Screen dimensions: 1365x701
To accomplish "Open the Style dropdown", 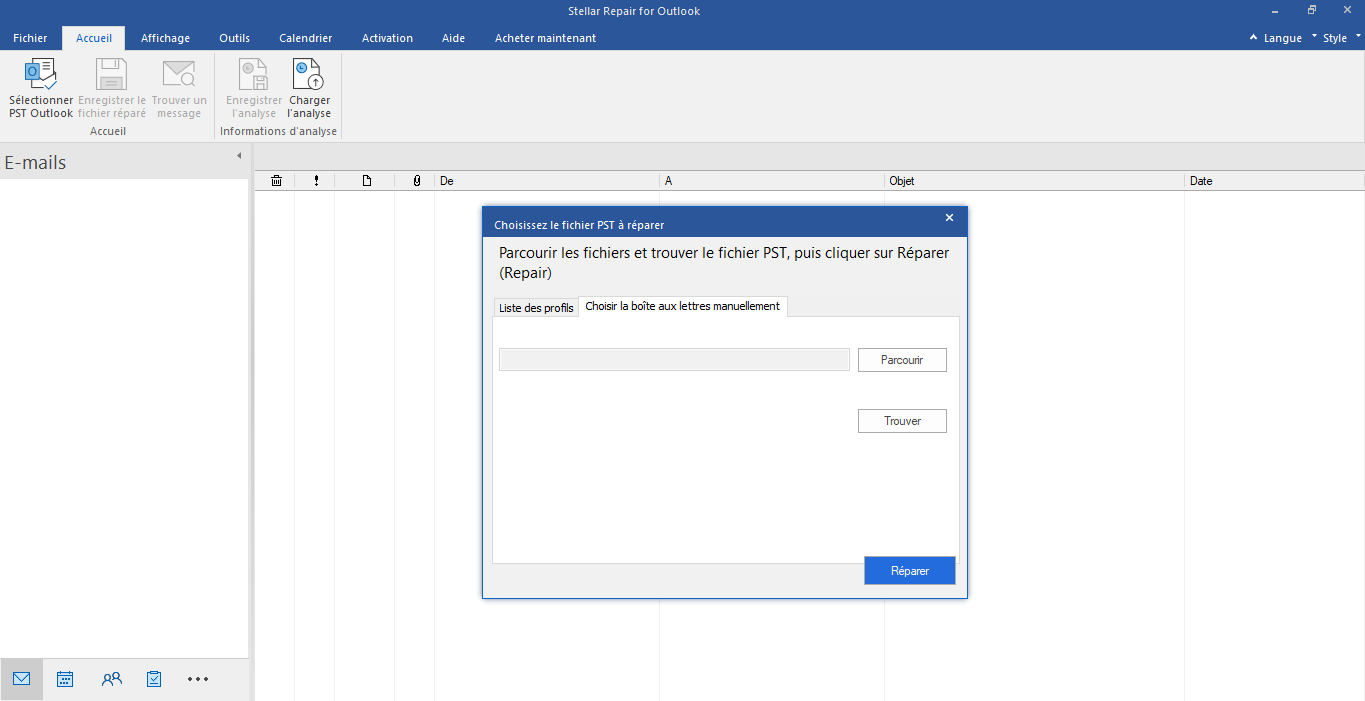I will (x=1335, y=38).
